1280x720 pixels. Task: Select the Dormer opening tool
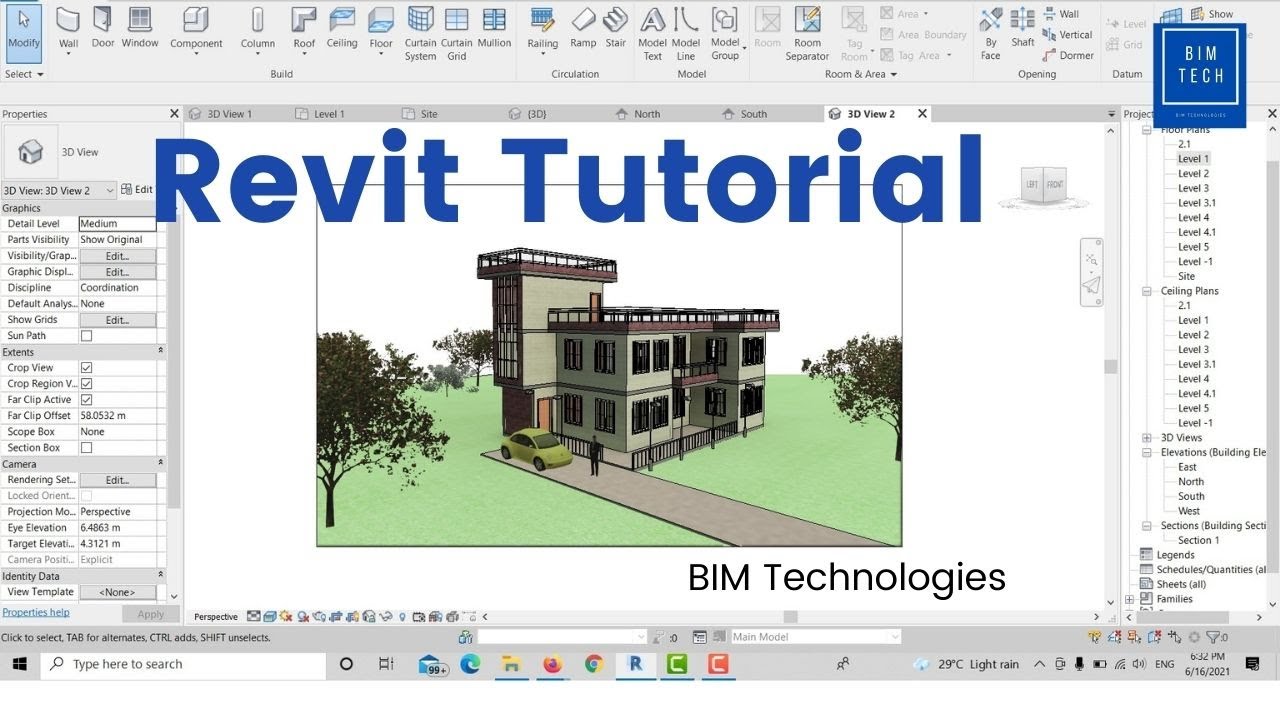pos(1068,56)
